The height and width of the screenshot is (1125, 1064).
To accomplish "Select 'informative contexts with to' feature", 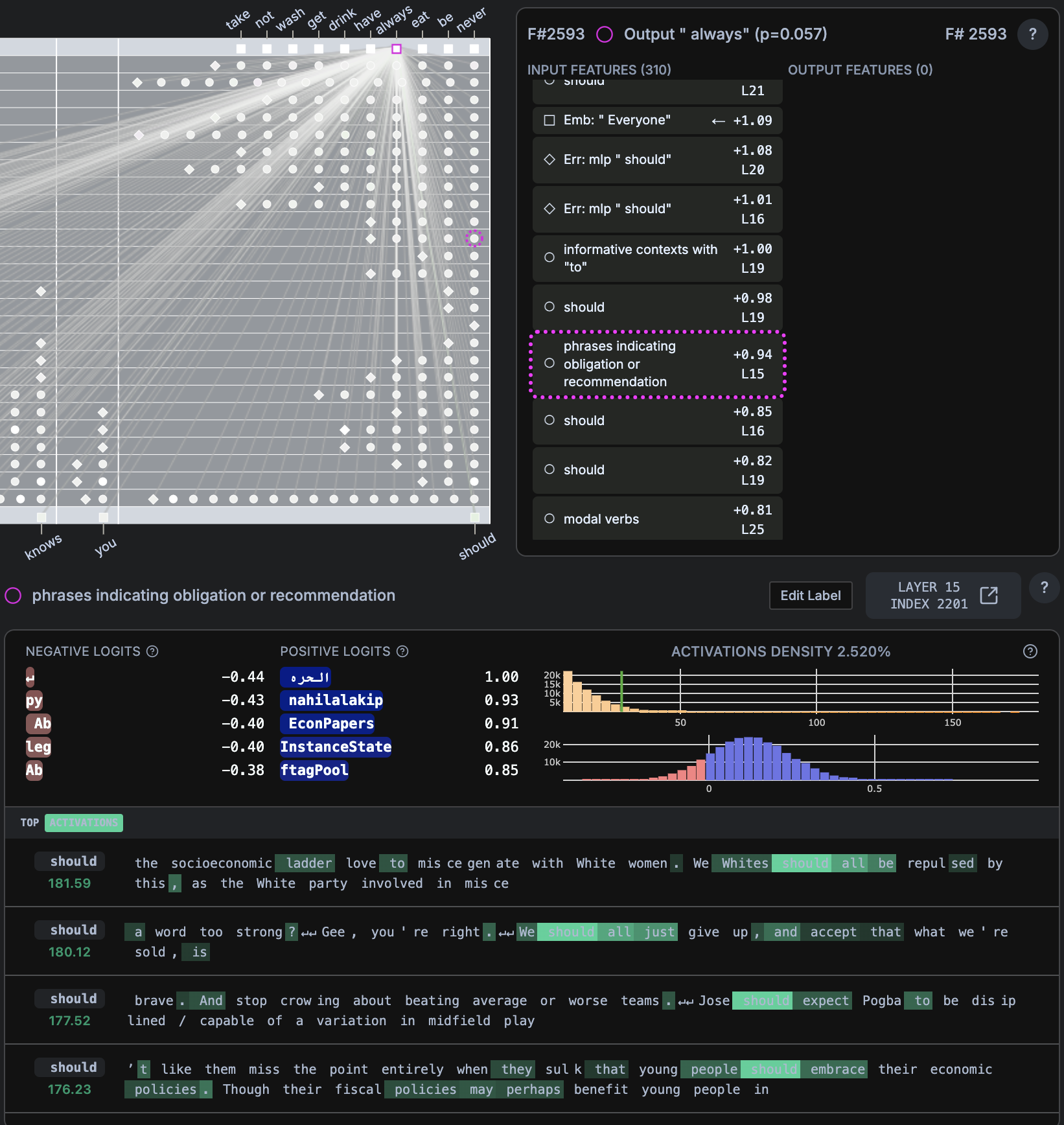I will pos(657,258).
